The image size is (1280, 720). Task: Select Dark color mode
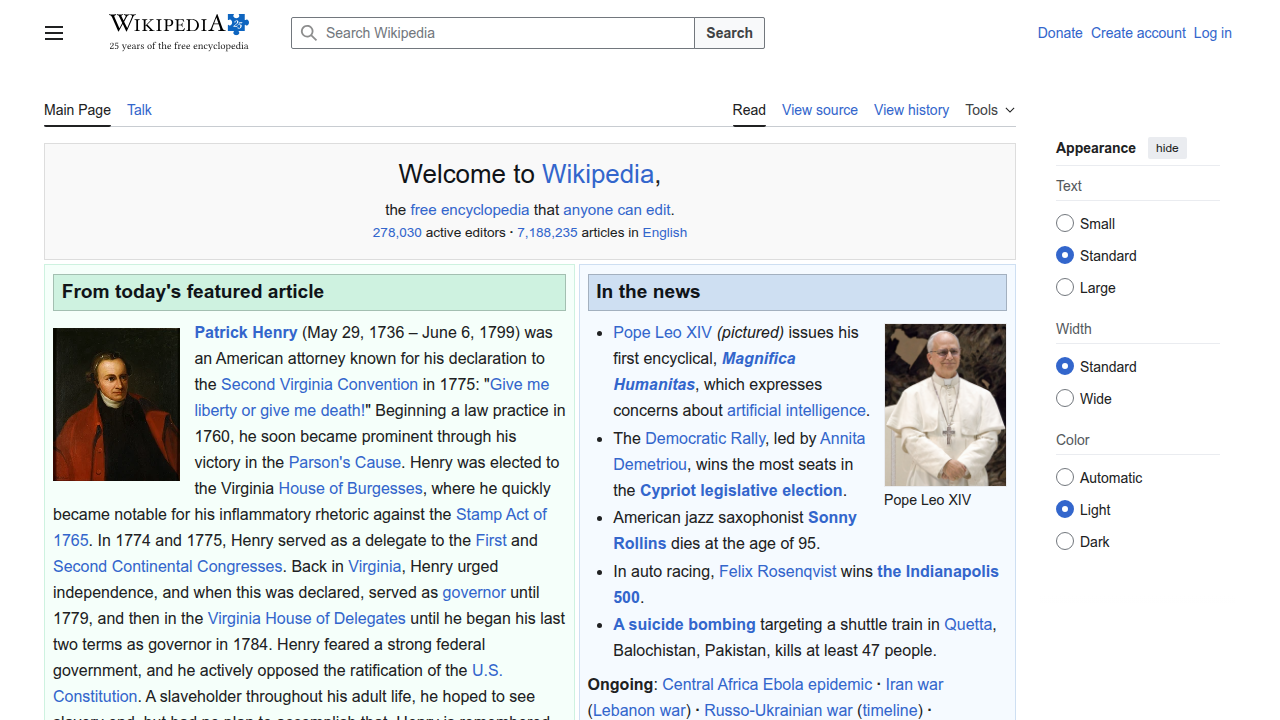[x=1065, y=541]
